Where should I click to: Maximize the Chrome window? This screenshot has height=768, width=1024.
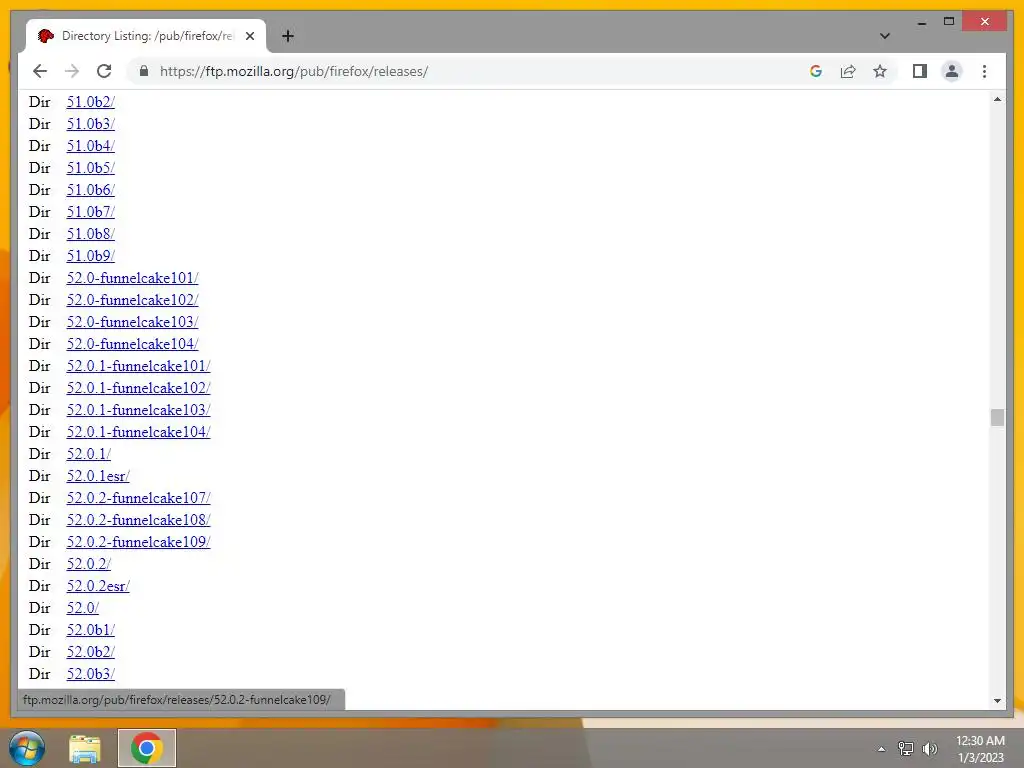[x=949, y=22]
